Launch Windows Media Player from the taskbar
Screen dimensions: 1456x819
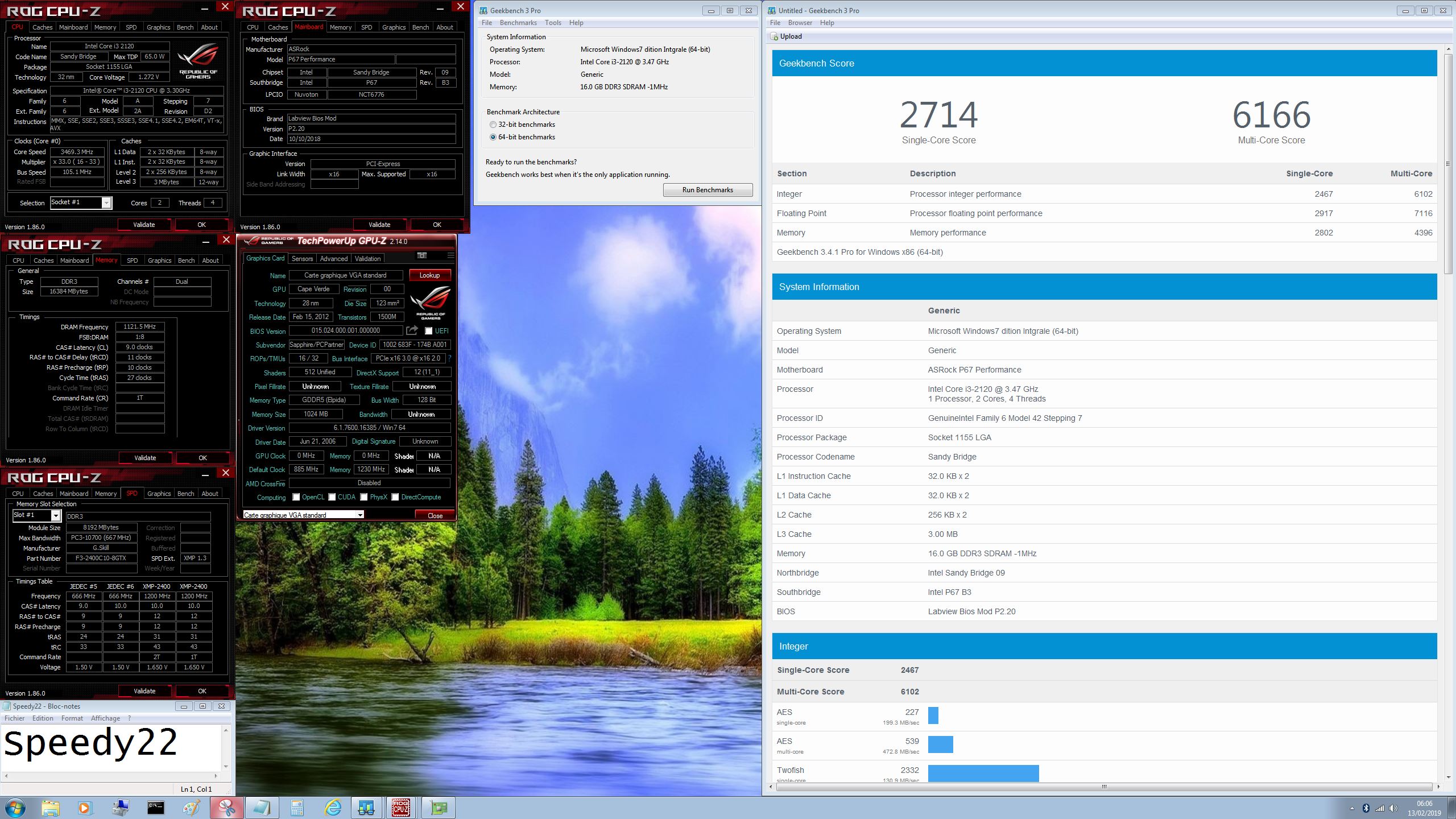(x=85, y=808)
